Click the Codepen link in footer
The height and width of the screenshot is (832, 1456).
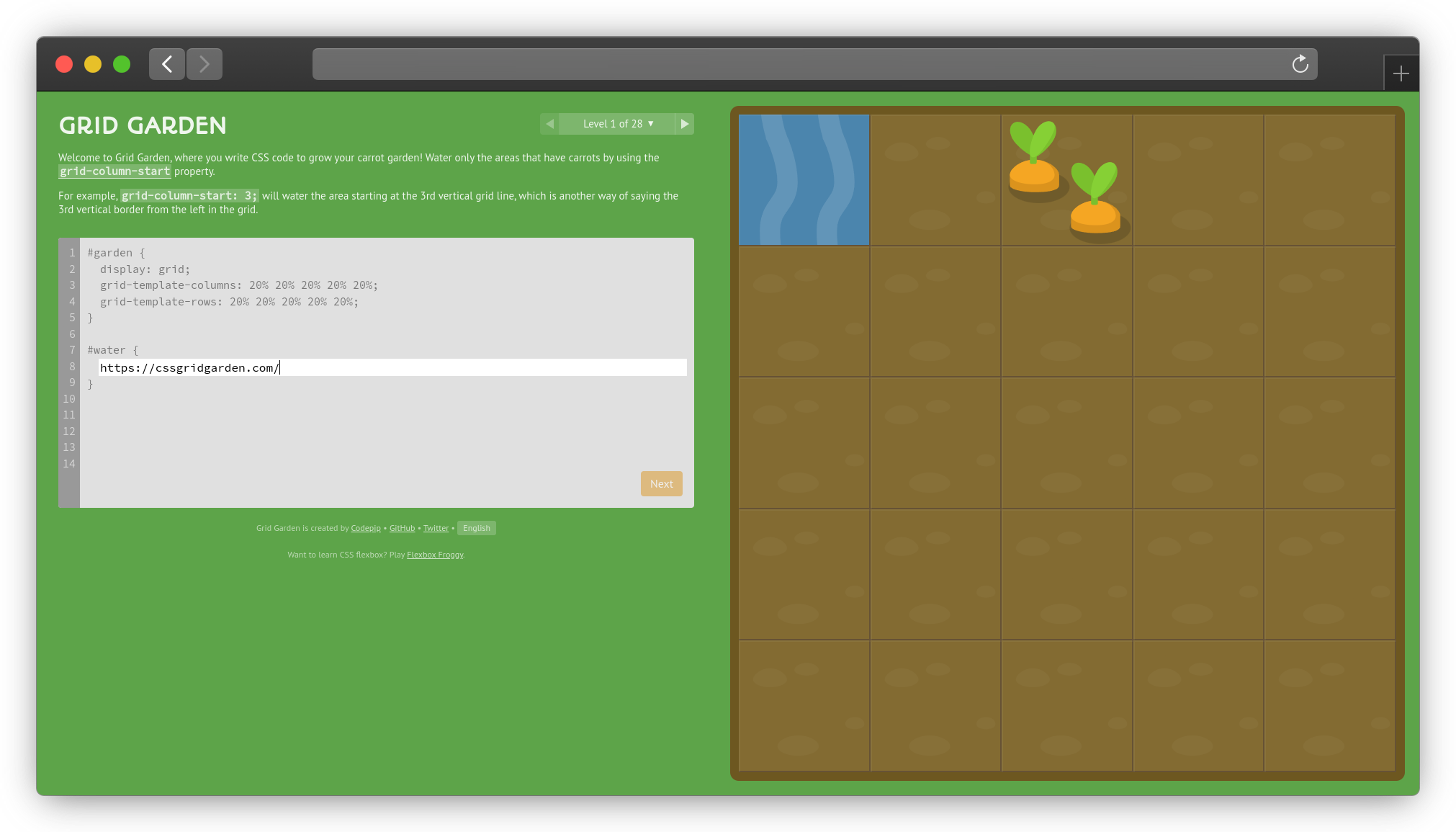pyautogui.click(x=365, y=527)
